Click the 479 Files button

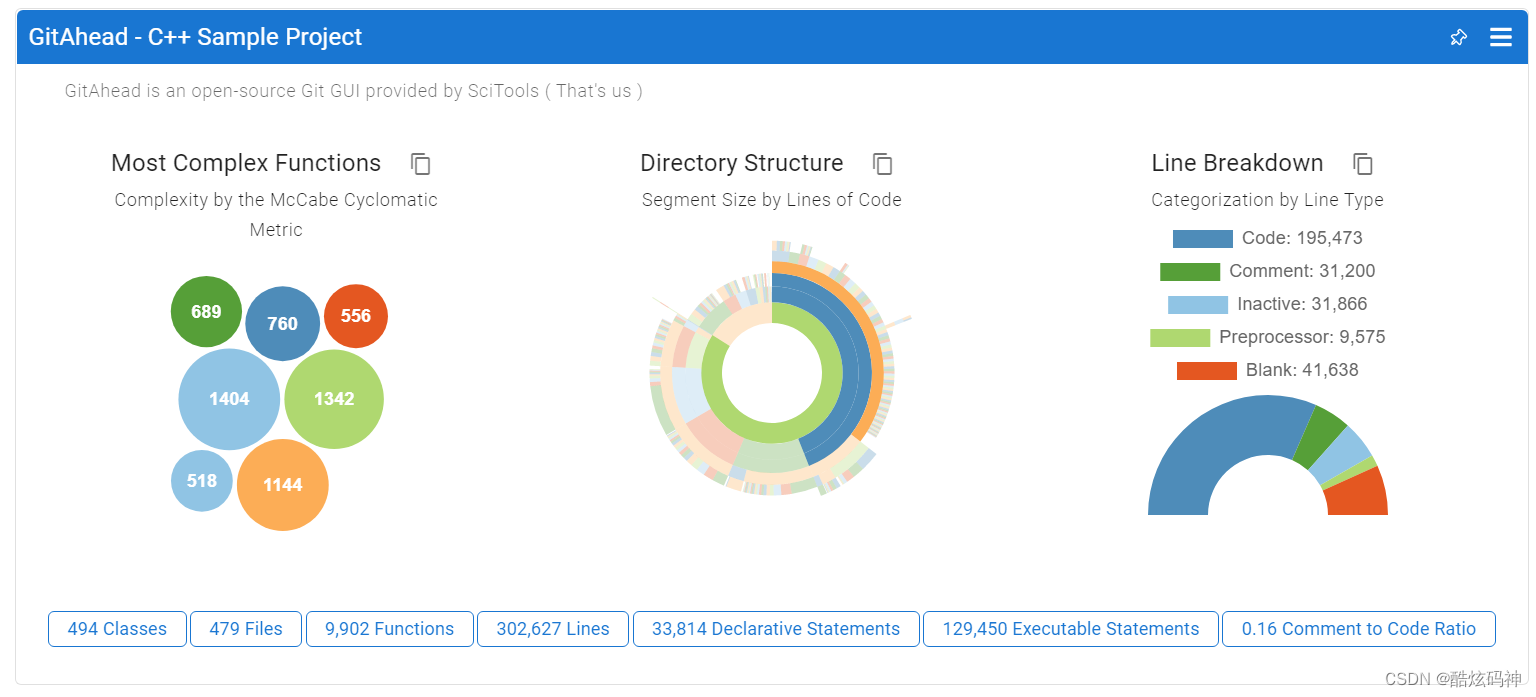tap(246, 629)
